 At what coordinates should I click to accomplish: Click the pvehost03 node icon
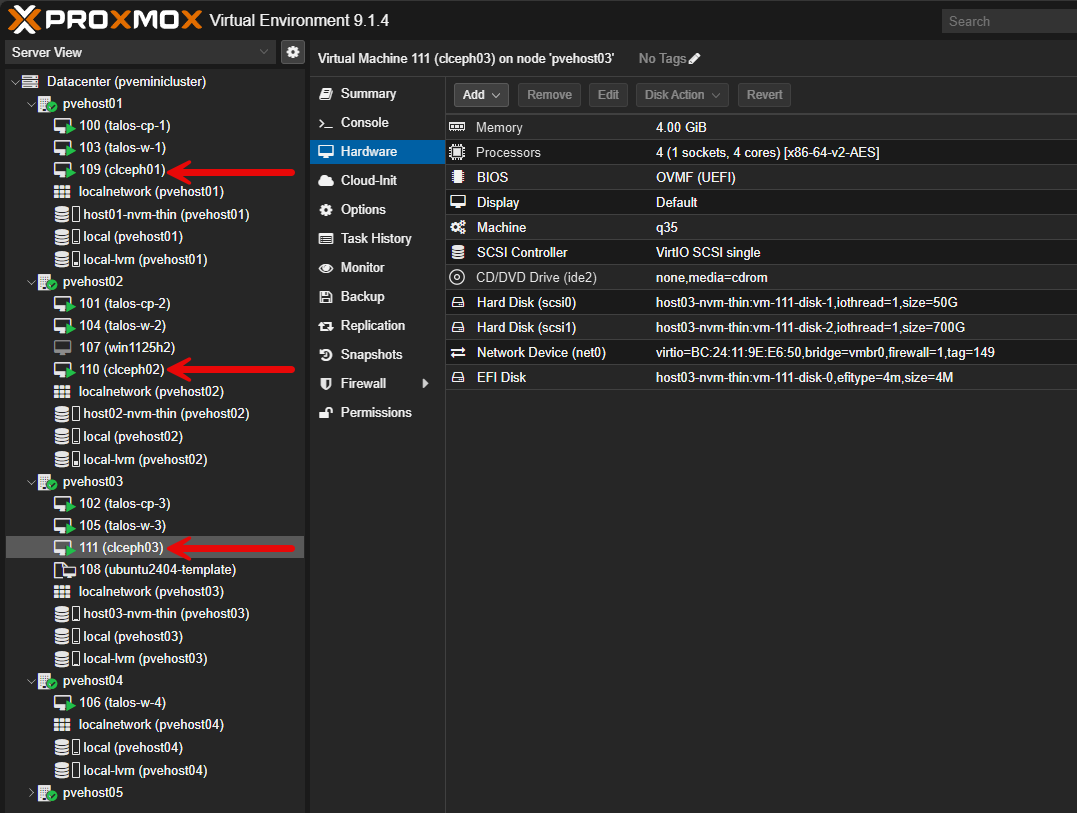(47, 482)
